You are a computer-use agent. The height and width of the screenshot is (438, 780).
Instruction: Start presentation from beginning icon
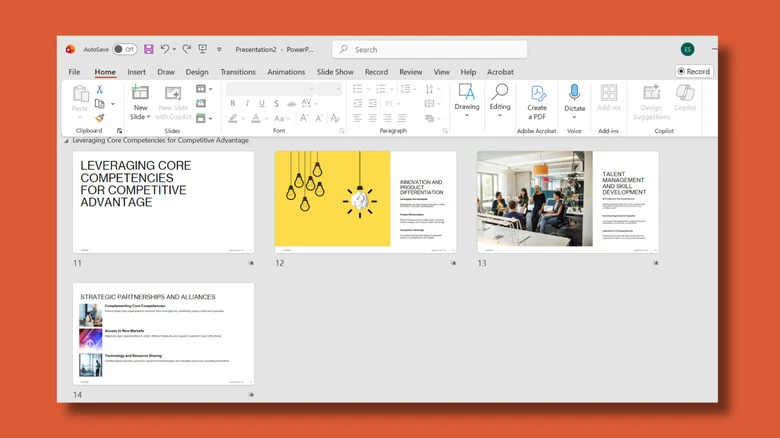202,49
